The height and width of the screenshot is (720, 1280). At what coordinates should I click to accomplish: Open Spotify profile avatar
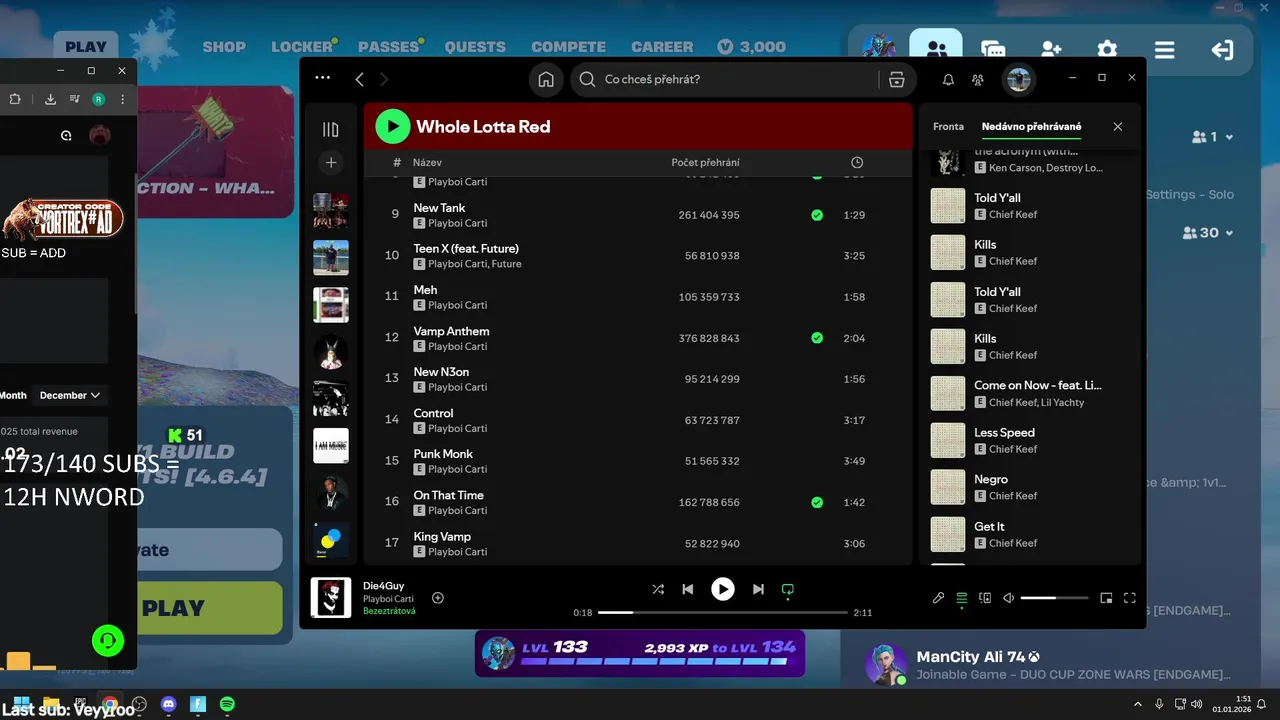[1019, 80]
